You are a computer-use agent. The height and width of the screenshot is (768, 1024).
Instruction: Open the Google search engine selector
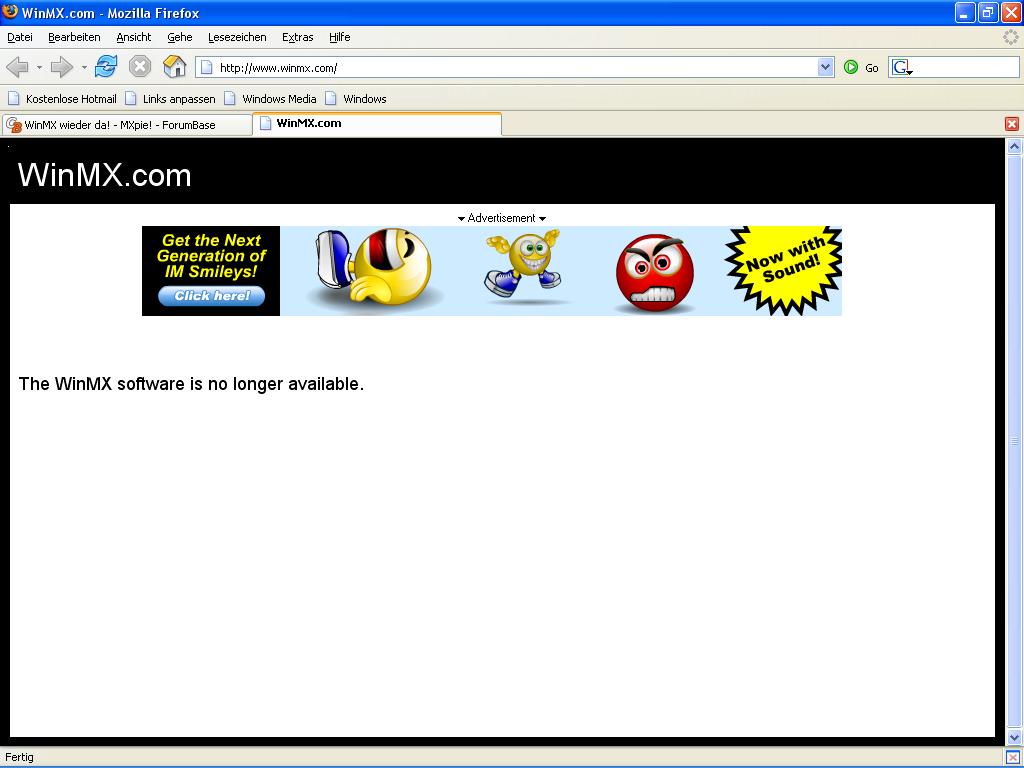pos(903,67)
